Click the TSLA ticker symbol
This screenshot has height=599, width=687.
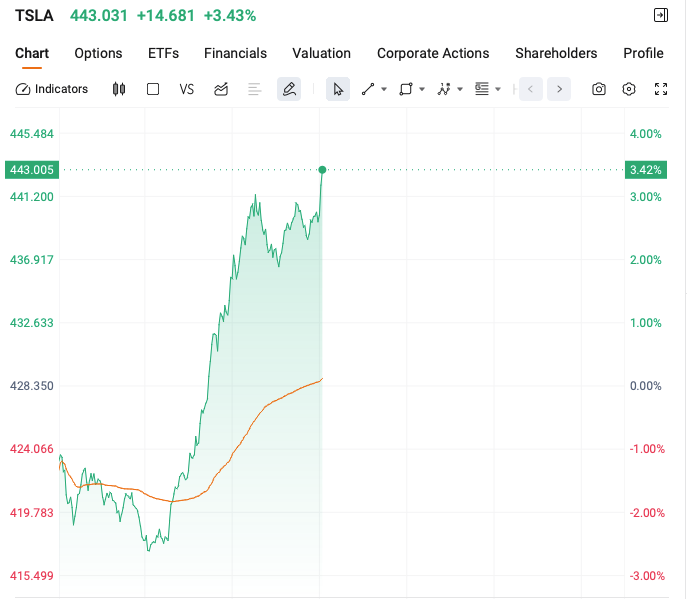[34, 16]
